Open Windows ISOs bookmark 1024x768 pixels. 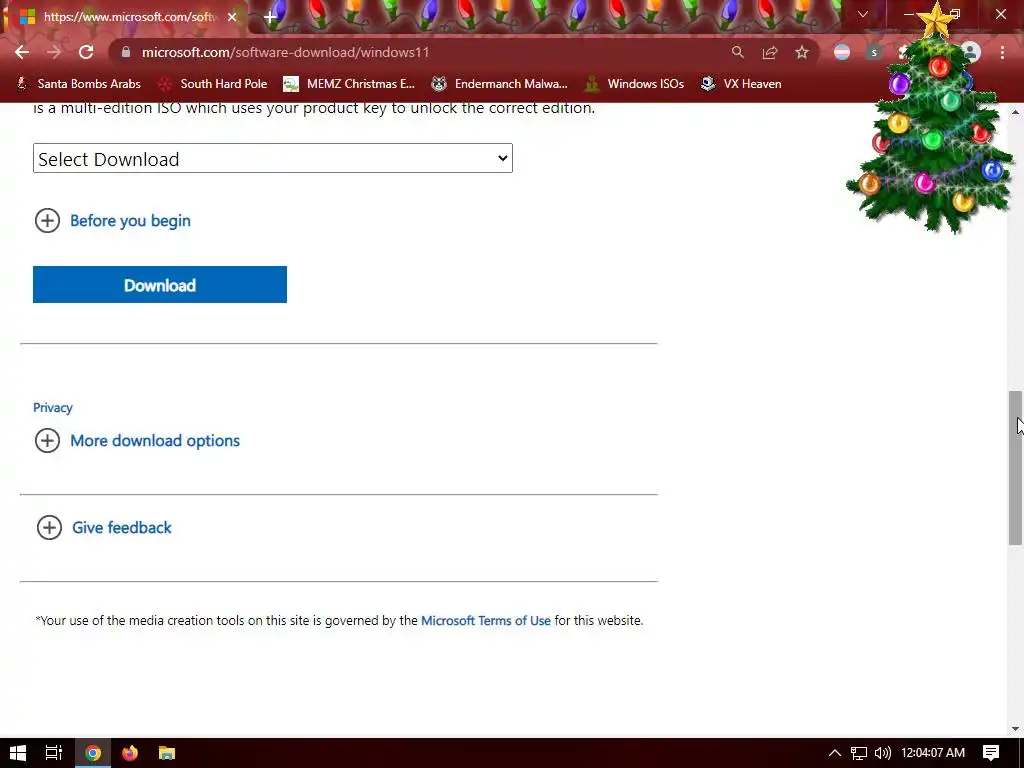pos(634,84)
